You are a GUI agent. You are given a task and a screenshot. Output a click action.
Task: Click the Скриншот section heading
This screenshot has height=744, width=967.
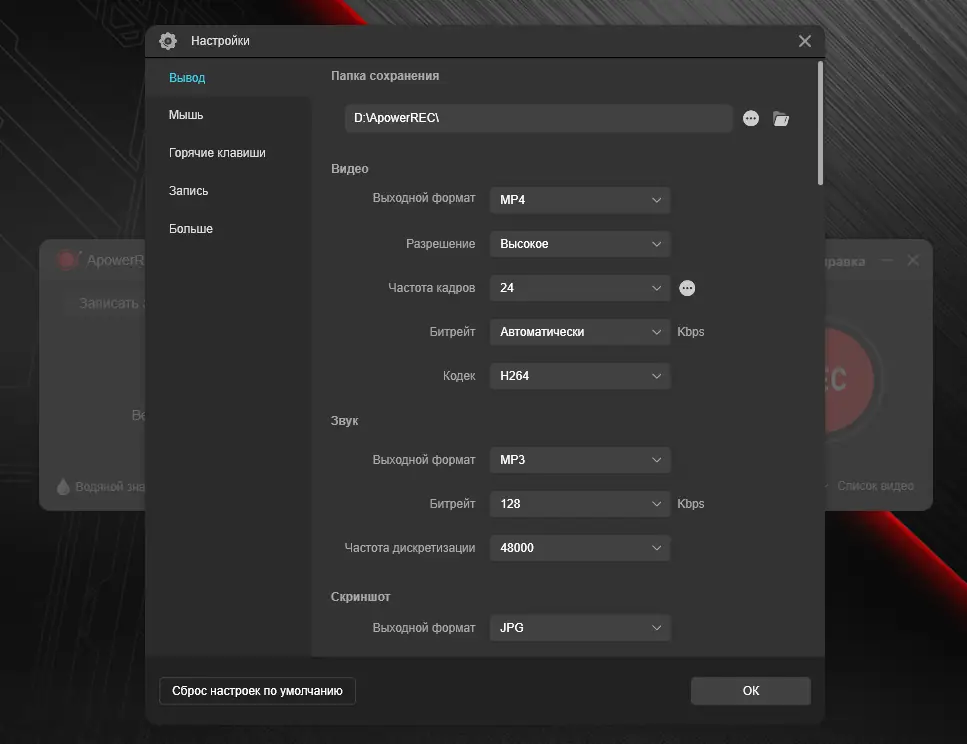(x=360, y=597)
